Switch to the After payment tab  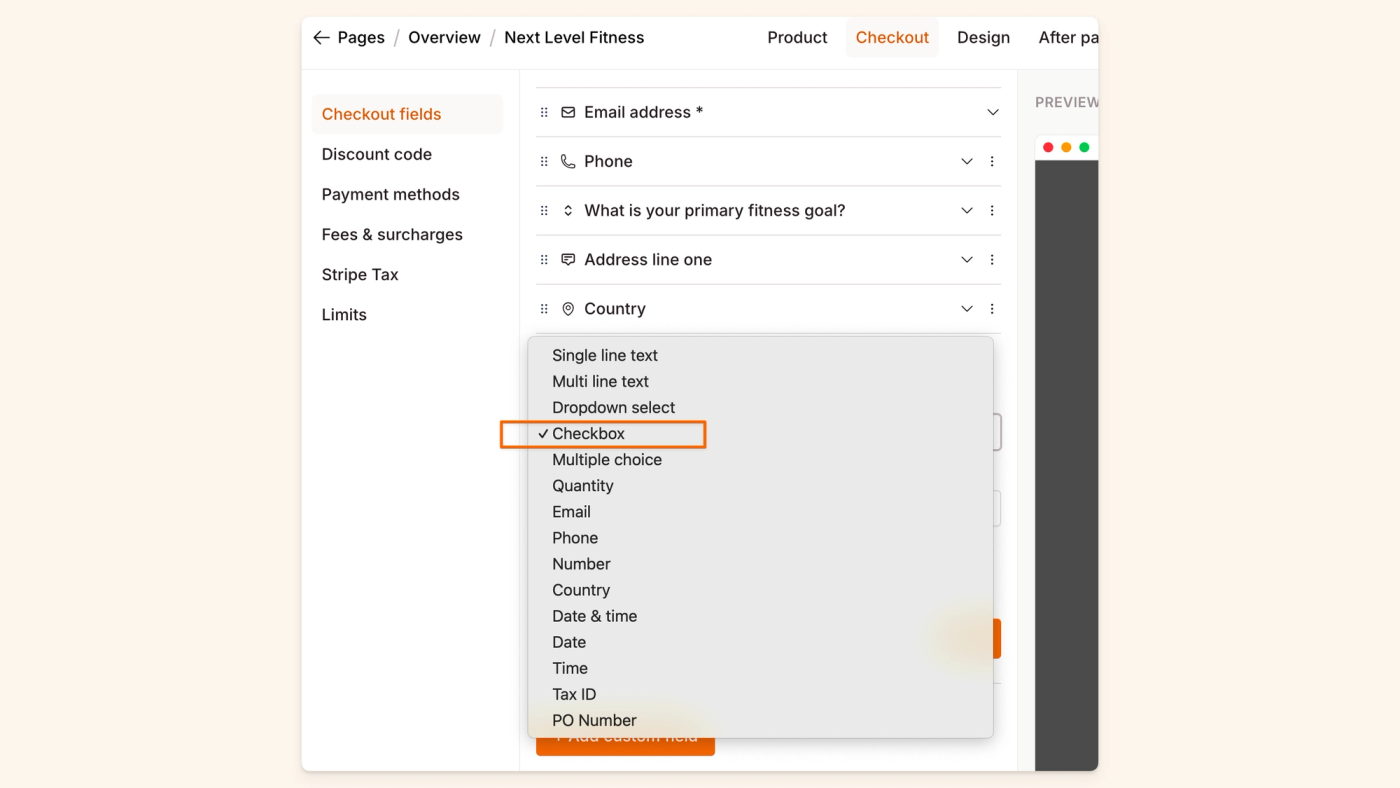(x=1068, y=37)
